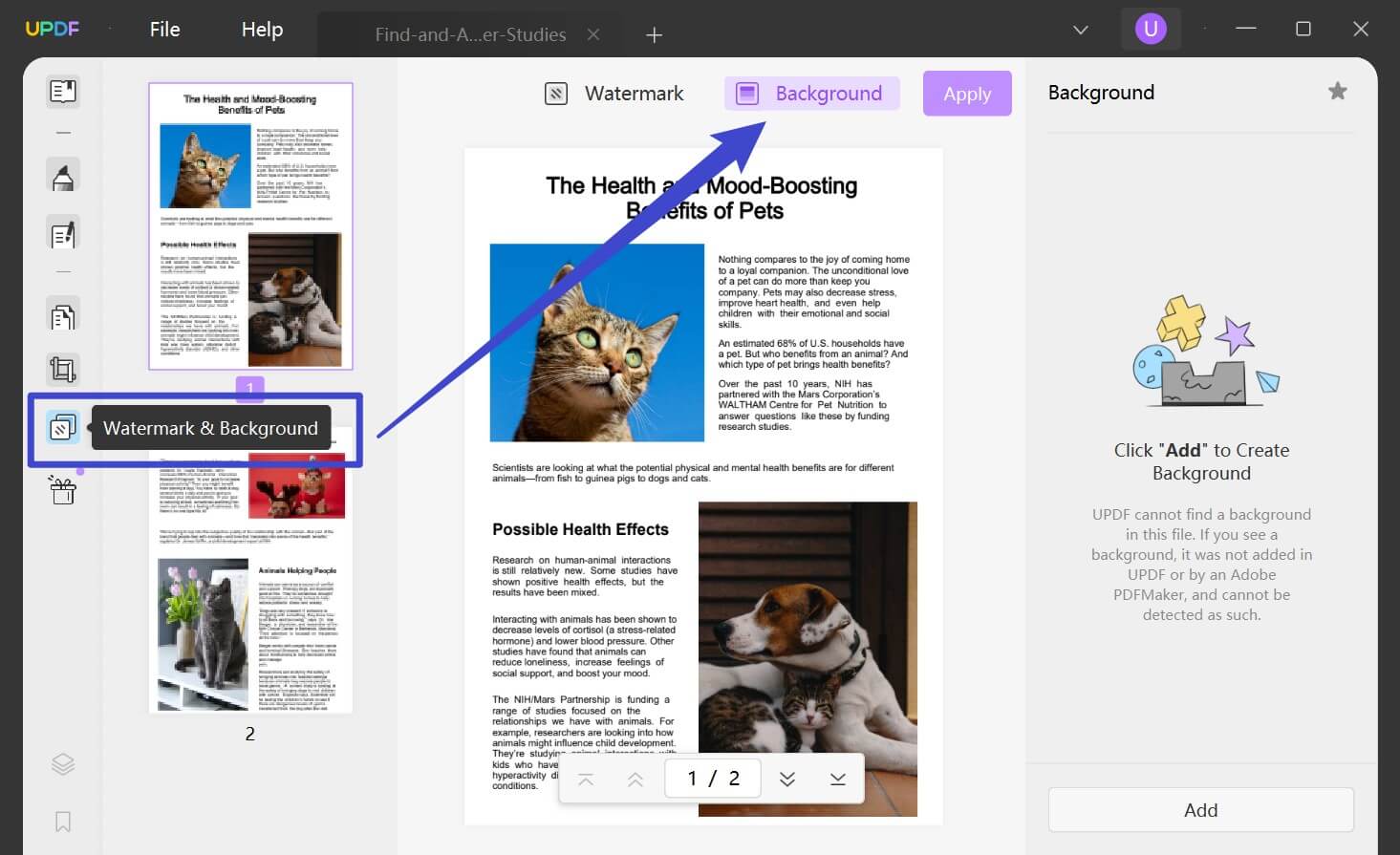Click the Watermark & Background sidebar icon

point(63,427)
